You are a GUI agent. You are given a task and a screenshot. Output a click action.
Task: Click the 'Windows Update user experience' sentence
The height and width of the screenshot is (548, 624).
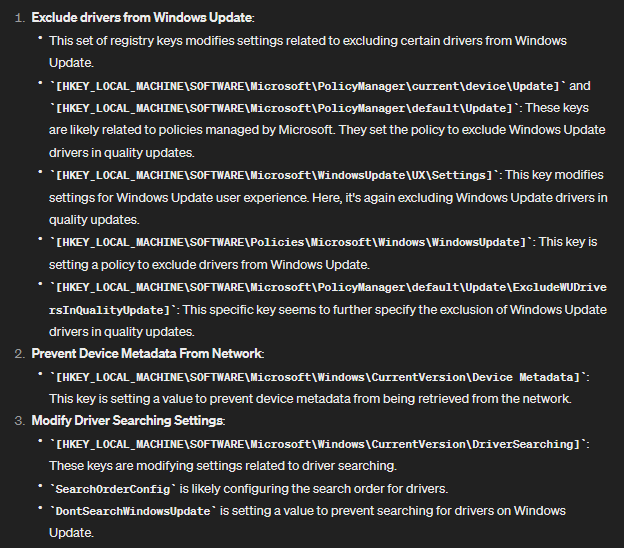pyautogui.click(x=328, y=209)
